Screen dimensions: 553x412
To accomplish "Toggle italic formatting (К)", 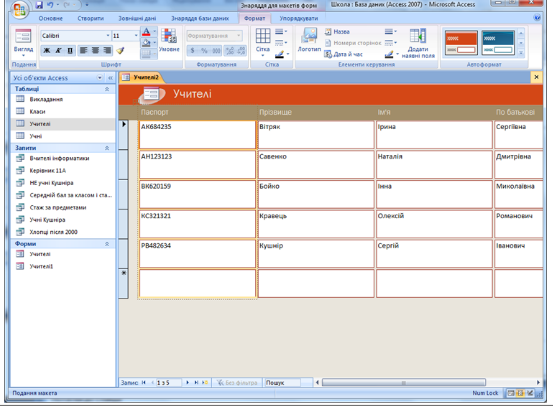I will (x=59, y=50).
